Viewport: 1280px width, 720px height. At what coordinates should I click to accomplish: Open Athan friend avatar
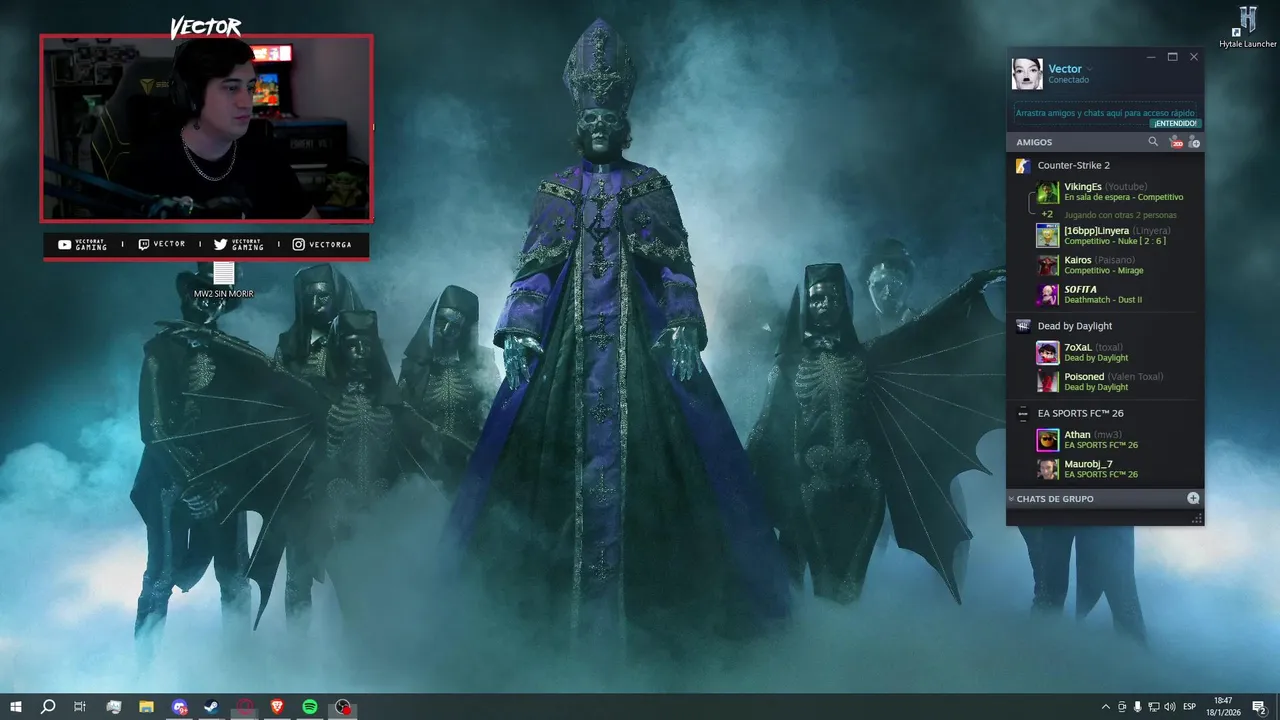[x=1047, y=440]
